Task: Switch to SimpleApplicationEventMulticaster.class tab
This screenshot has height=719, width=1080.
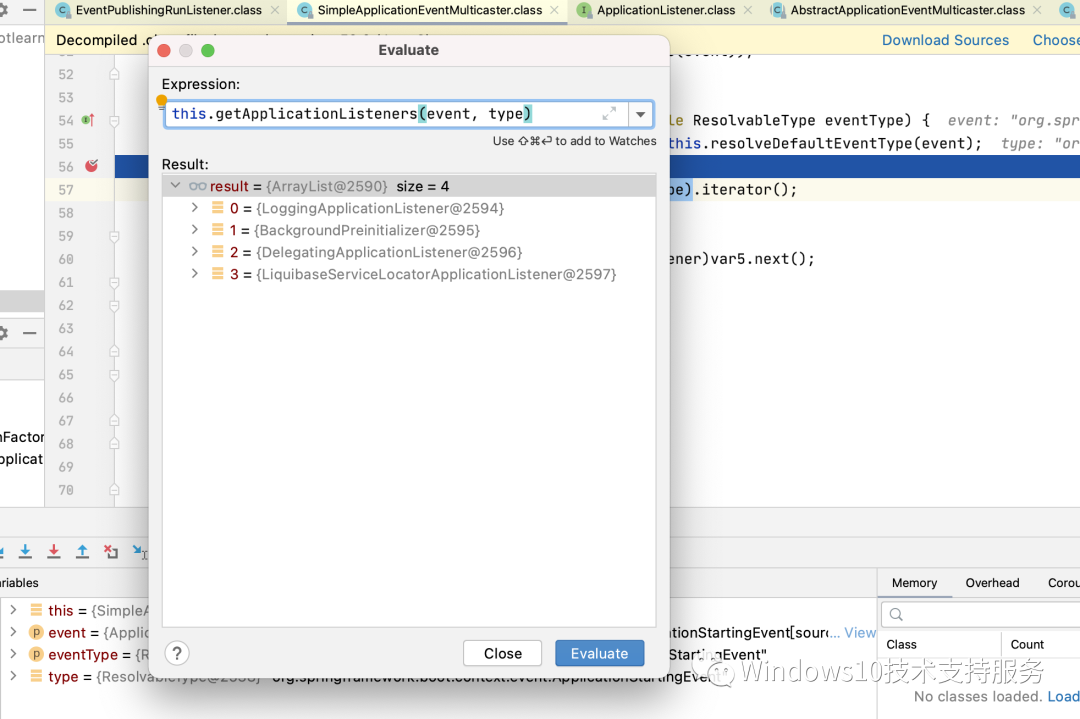Action: 429,10
